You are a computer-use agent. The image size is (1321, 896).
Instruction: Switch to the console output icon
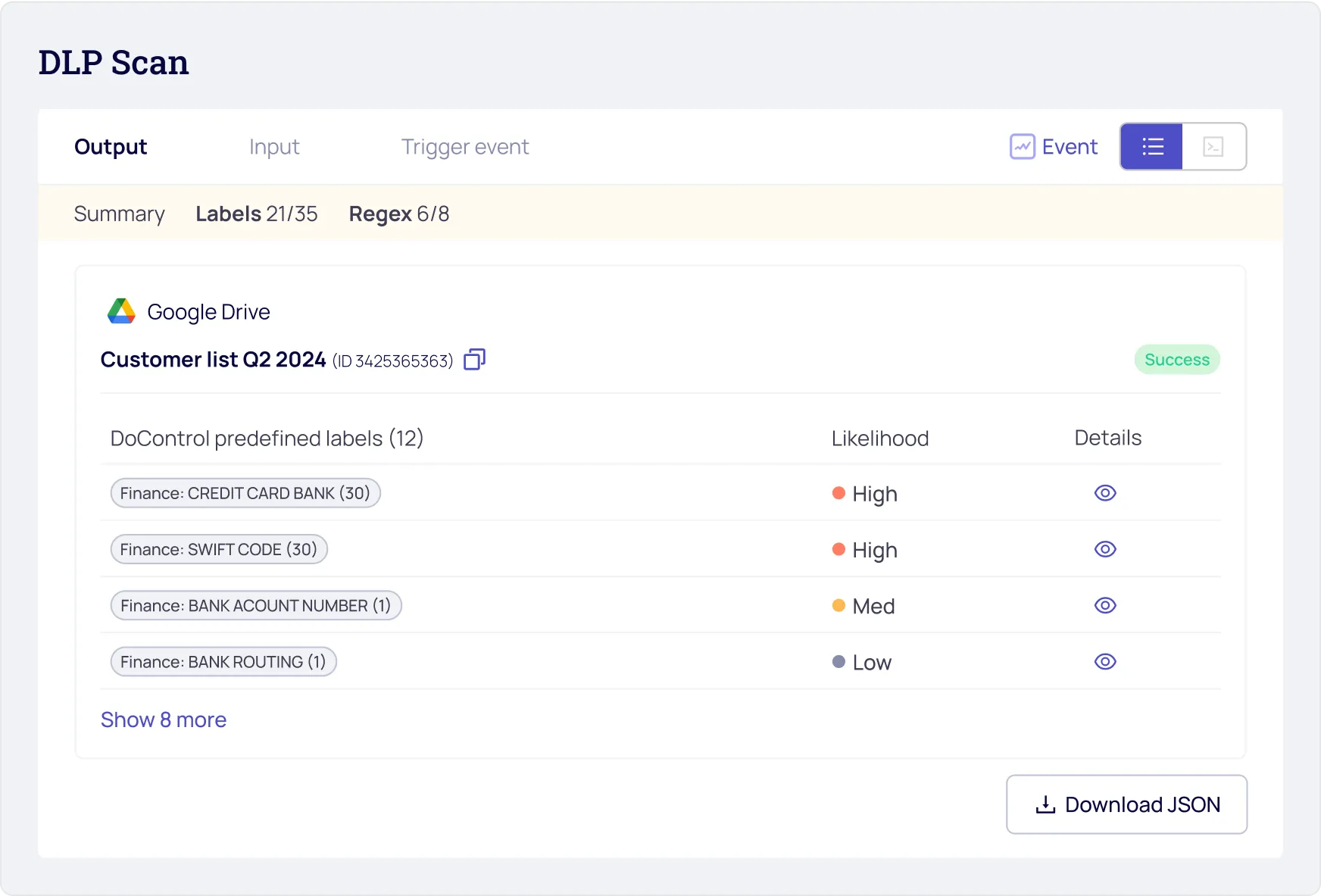coord(1213,146)
